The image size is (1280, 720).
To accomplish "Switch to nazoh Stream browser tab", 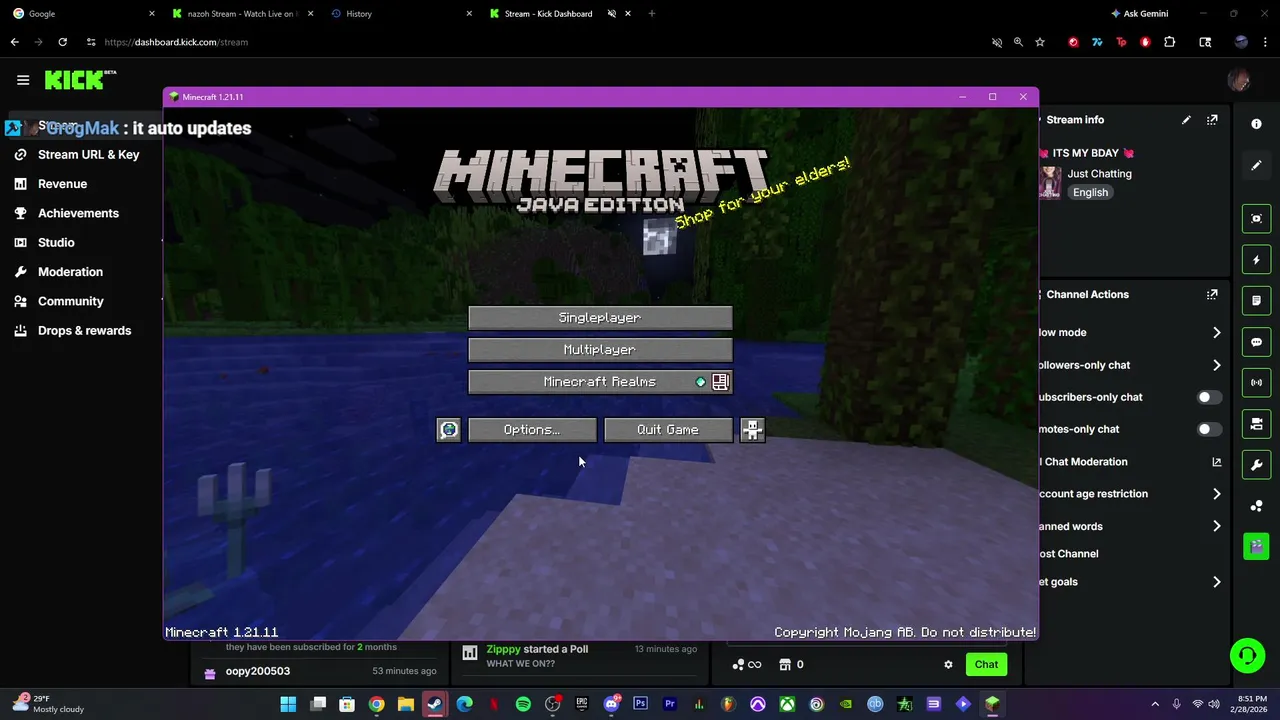I will (243, 14).
